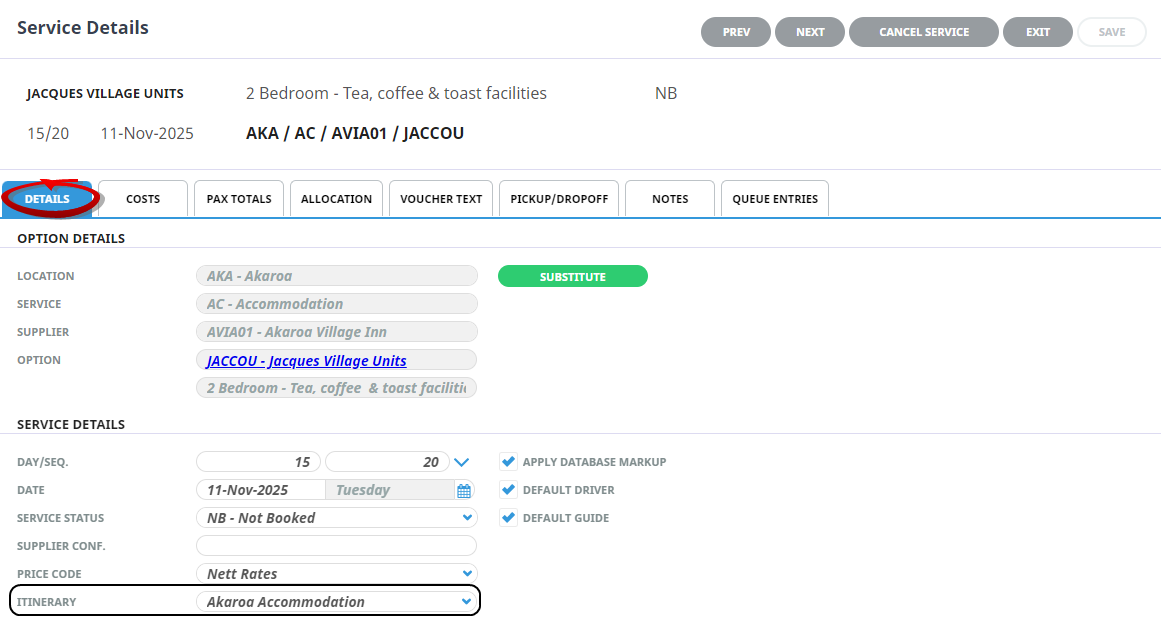Open the Allocation tab
The height and width of the screenshot is (621, 1161).
tap(336, 198)
